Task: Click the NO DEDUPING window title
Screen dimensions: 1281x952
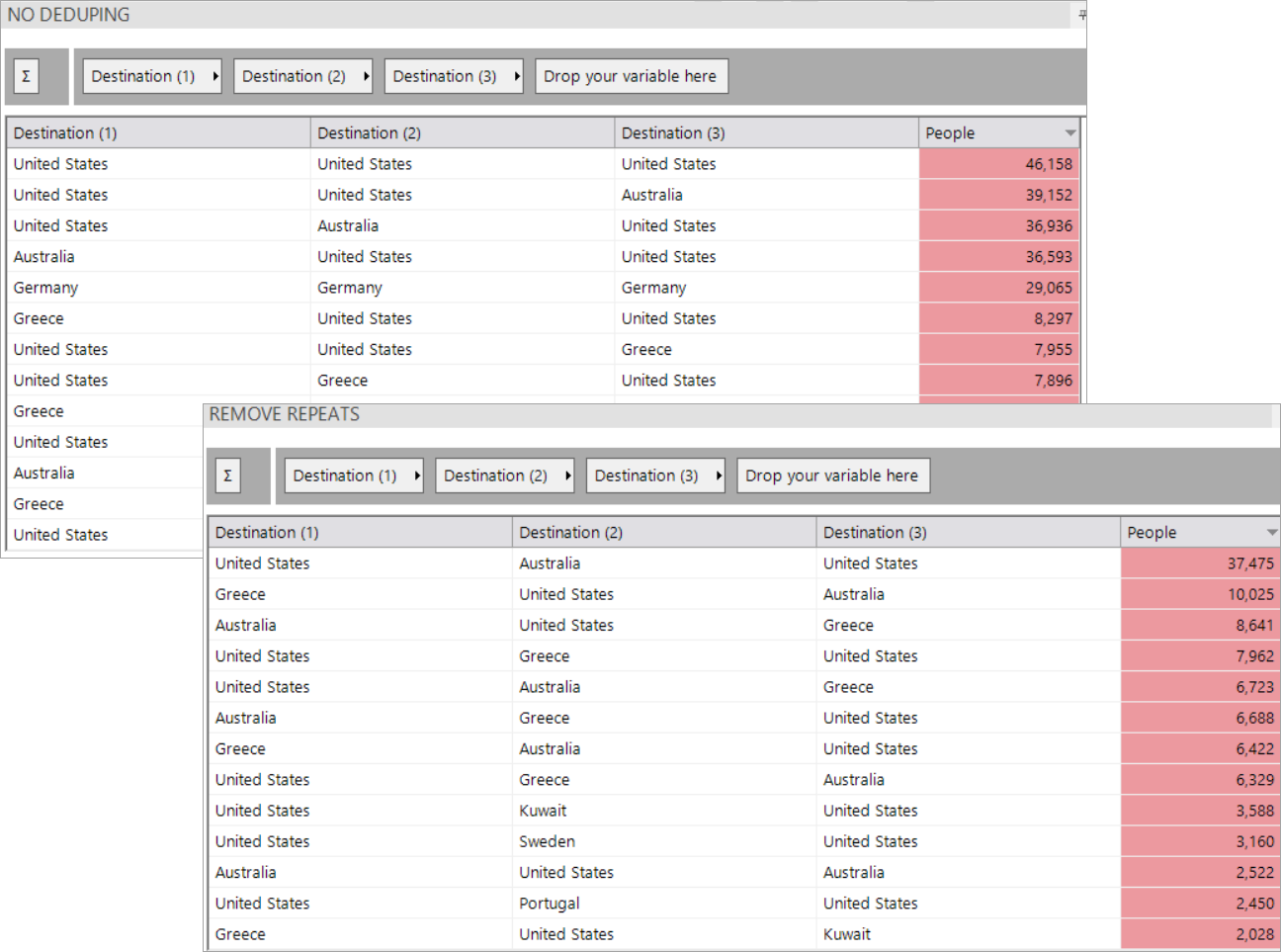Action: coord(68,15)
